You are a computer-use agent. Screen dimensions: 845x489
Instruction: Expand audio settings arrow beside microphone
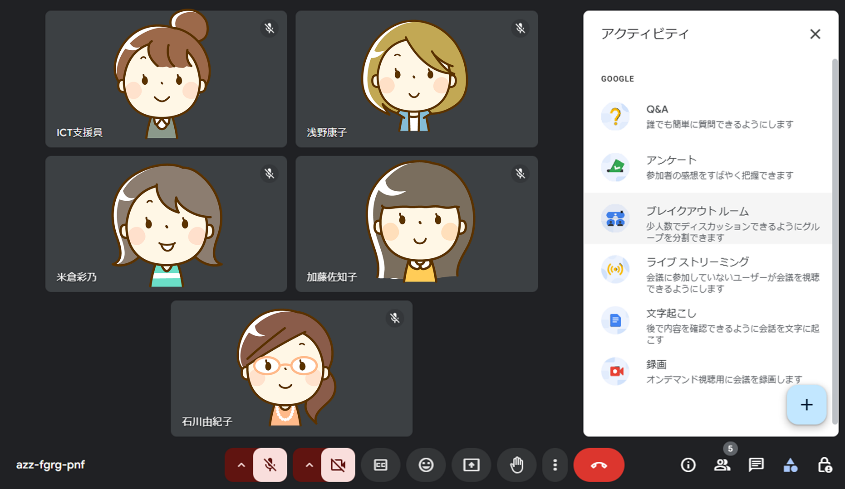point(240,465)
